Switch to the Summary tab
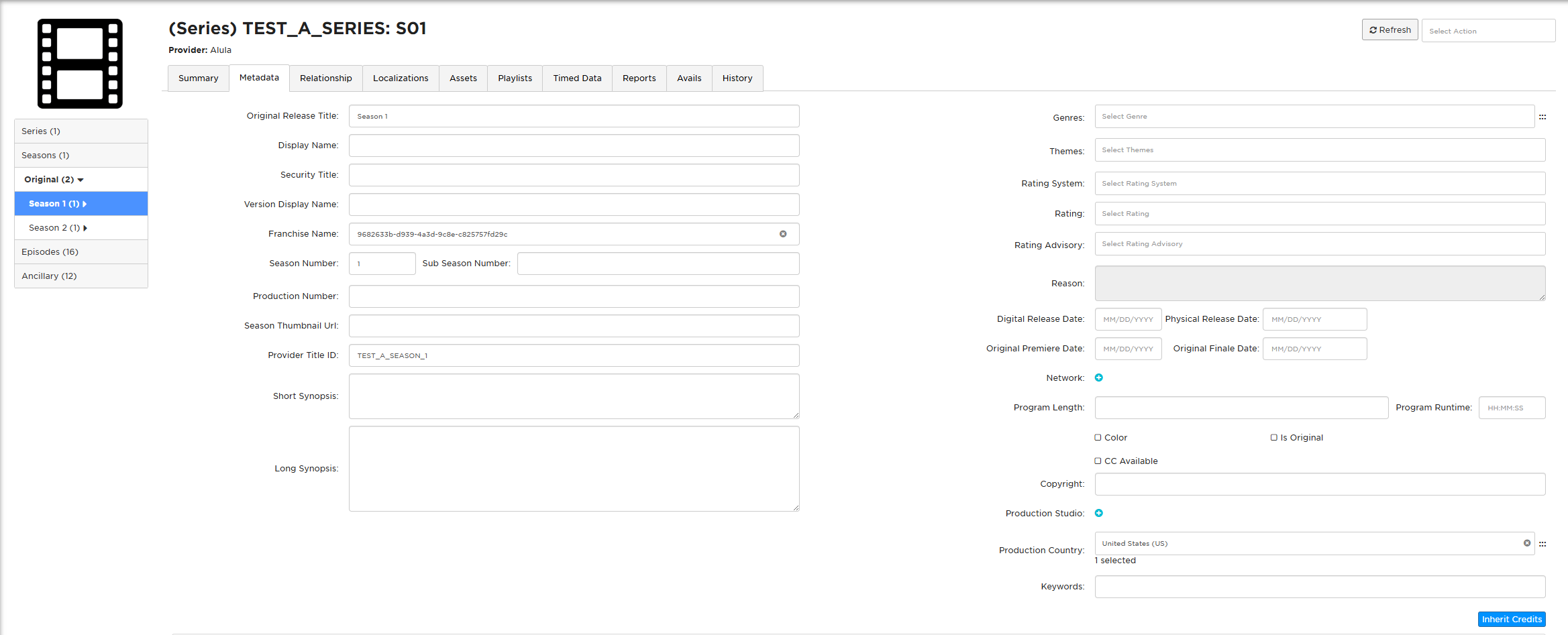This screenshot has width=1568, height=635. click(199, 78)
